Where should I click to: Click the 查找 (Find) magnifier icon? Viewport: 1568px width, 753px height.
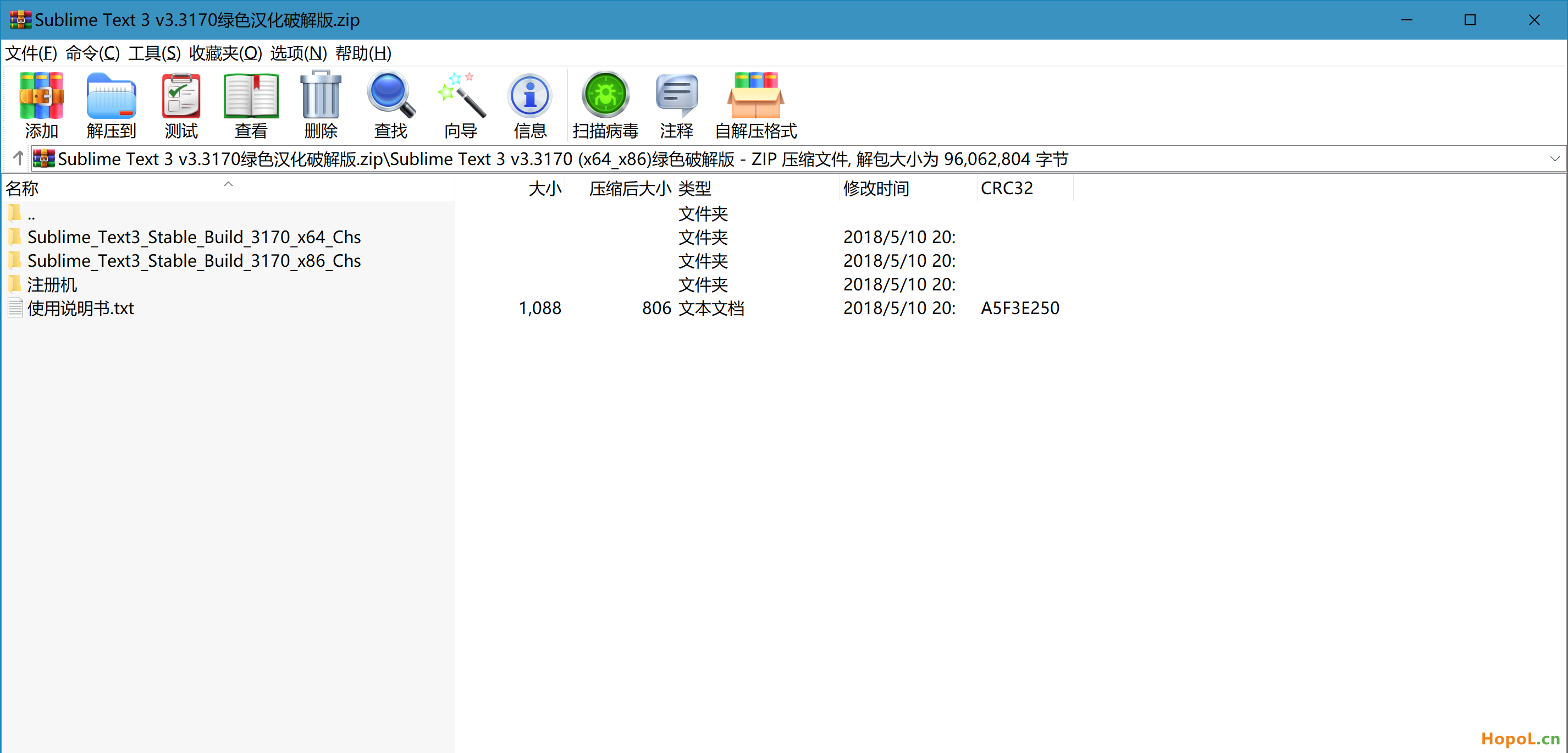click(x=391, y=95)
